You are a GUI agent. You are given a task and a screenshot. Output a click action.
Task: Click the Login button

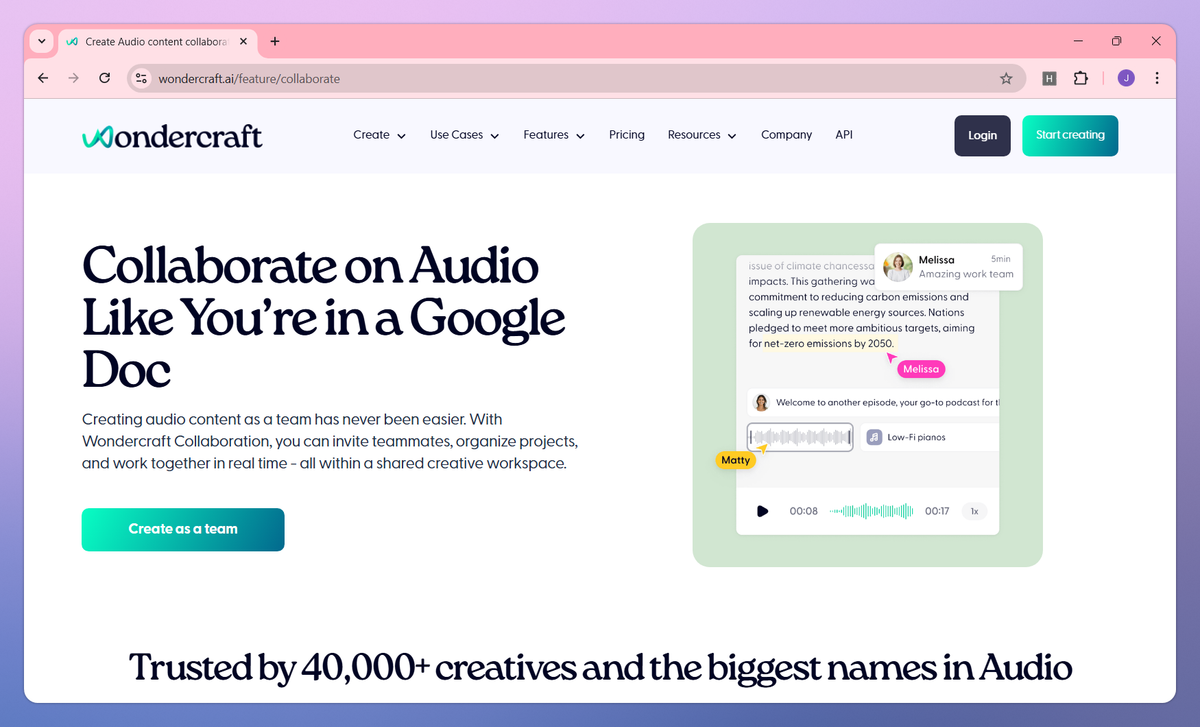click(x=982, y=136)
